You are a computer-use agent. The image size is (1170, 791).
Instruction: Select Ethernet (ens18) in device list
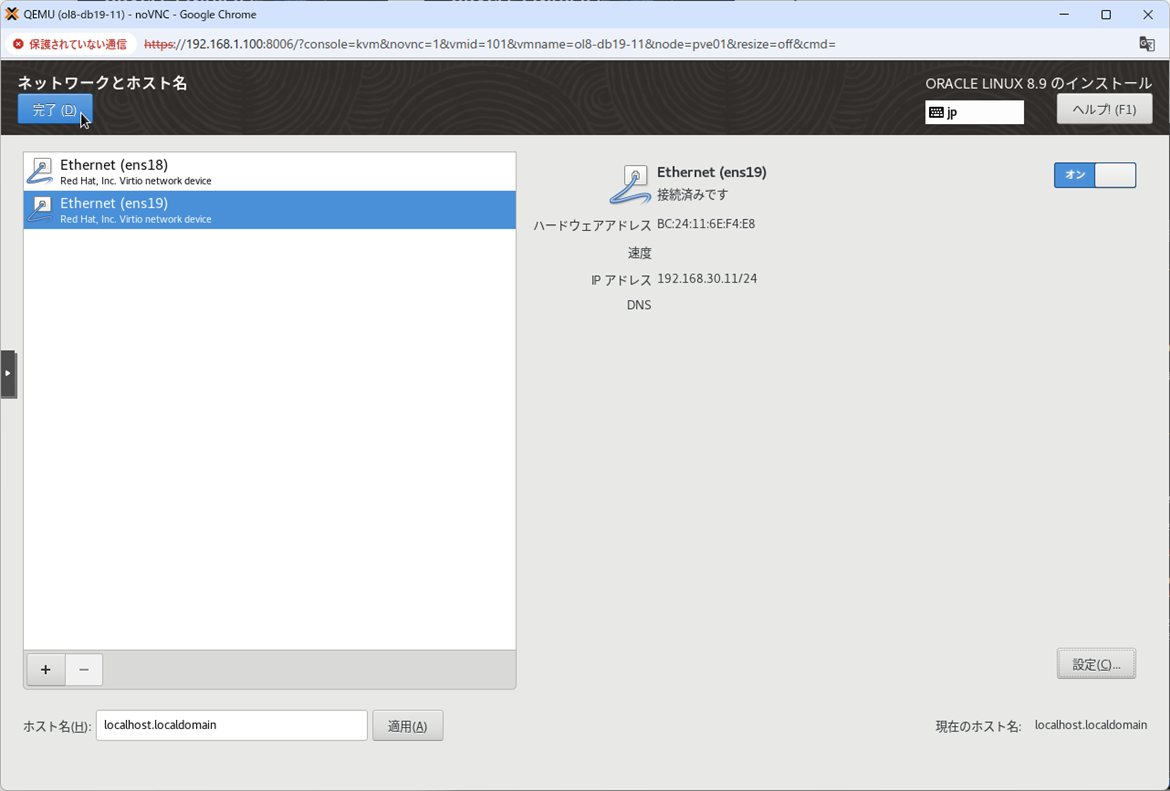pos(269,172)
